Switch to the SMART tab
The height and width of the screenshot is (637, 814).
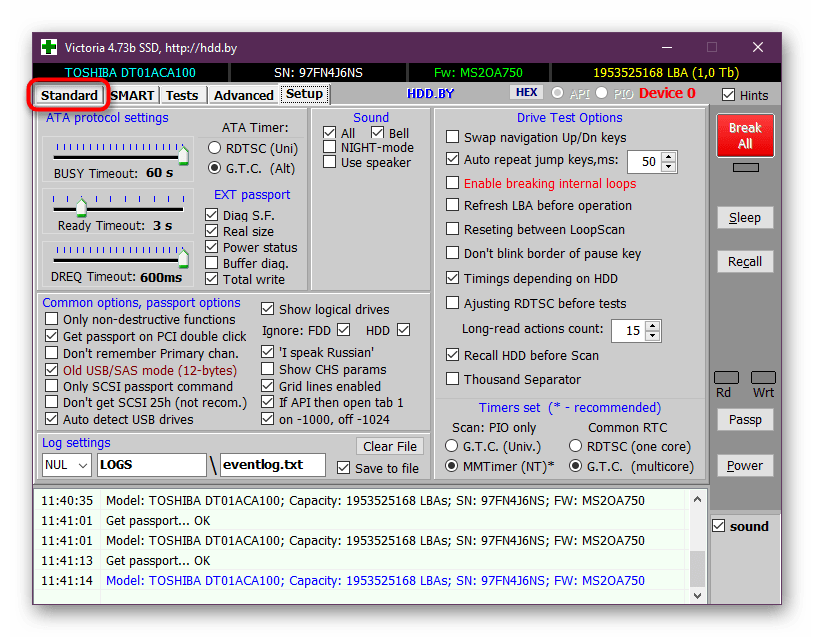[132, 96]
